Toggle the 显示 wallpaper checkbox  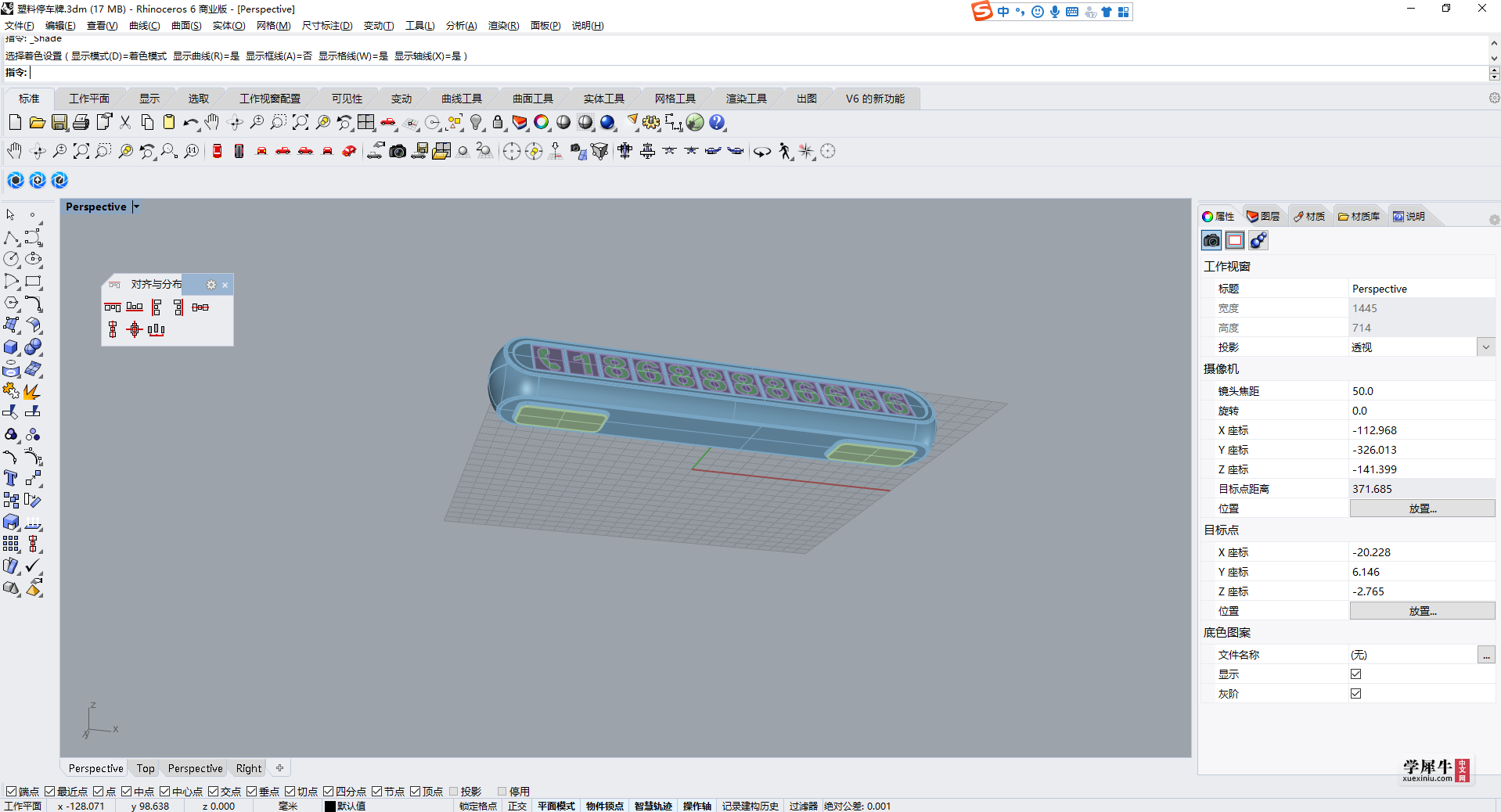(x=1356, y=674)
